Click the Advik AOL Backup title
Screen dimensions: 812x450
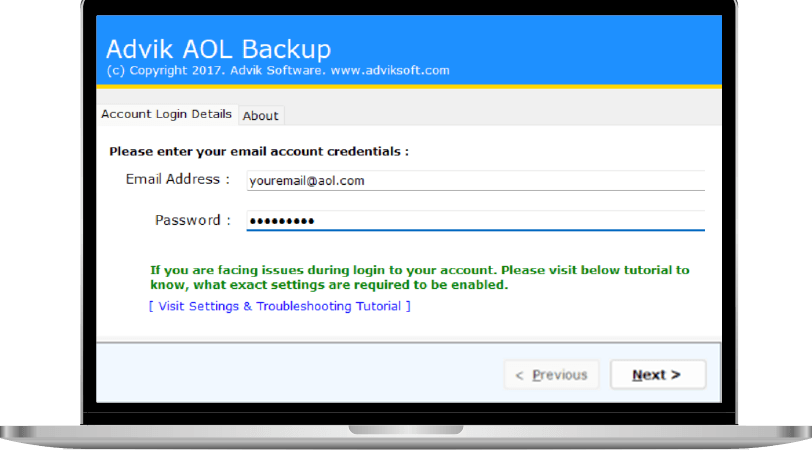coord(218,49)
